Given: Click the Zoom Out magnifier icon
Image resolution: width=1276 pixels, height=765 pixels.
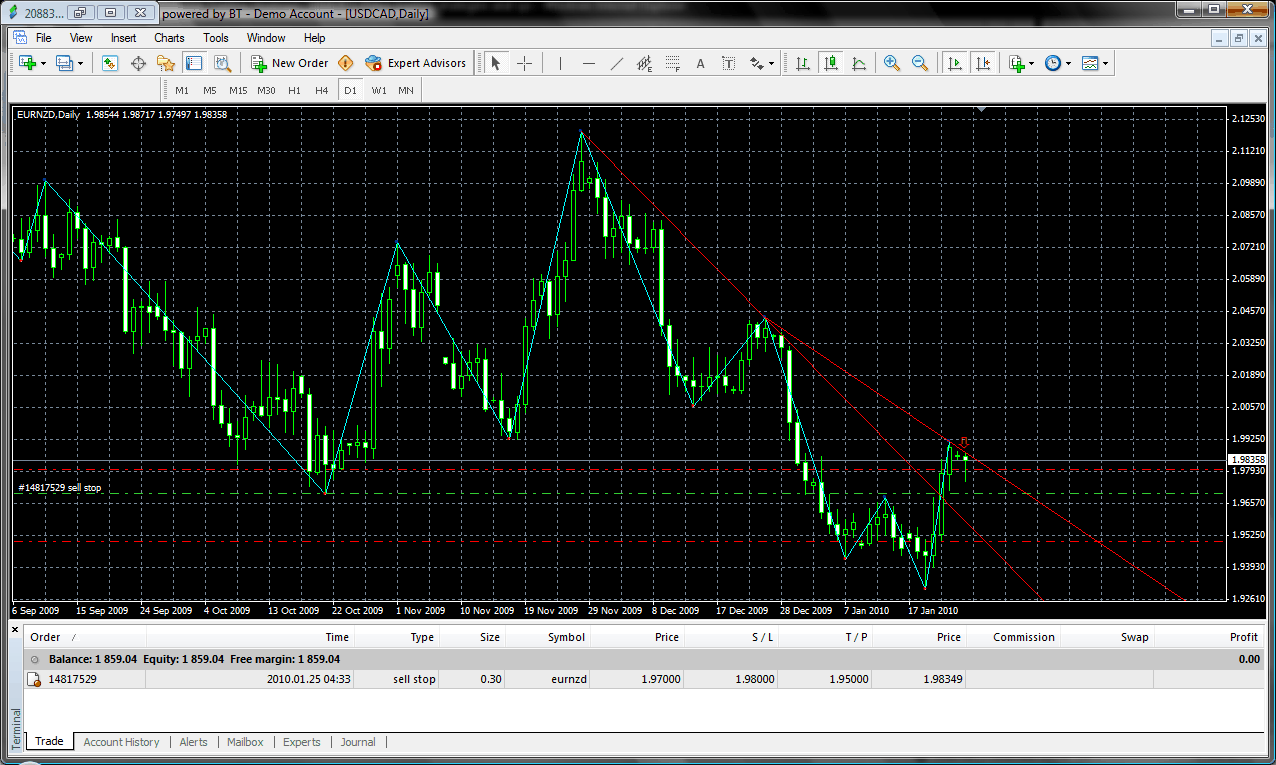Looking at the screenshot, I should pyautogui.click(x=919, y=63).
